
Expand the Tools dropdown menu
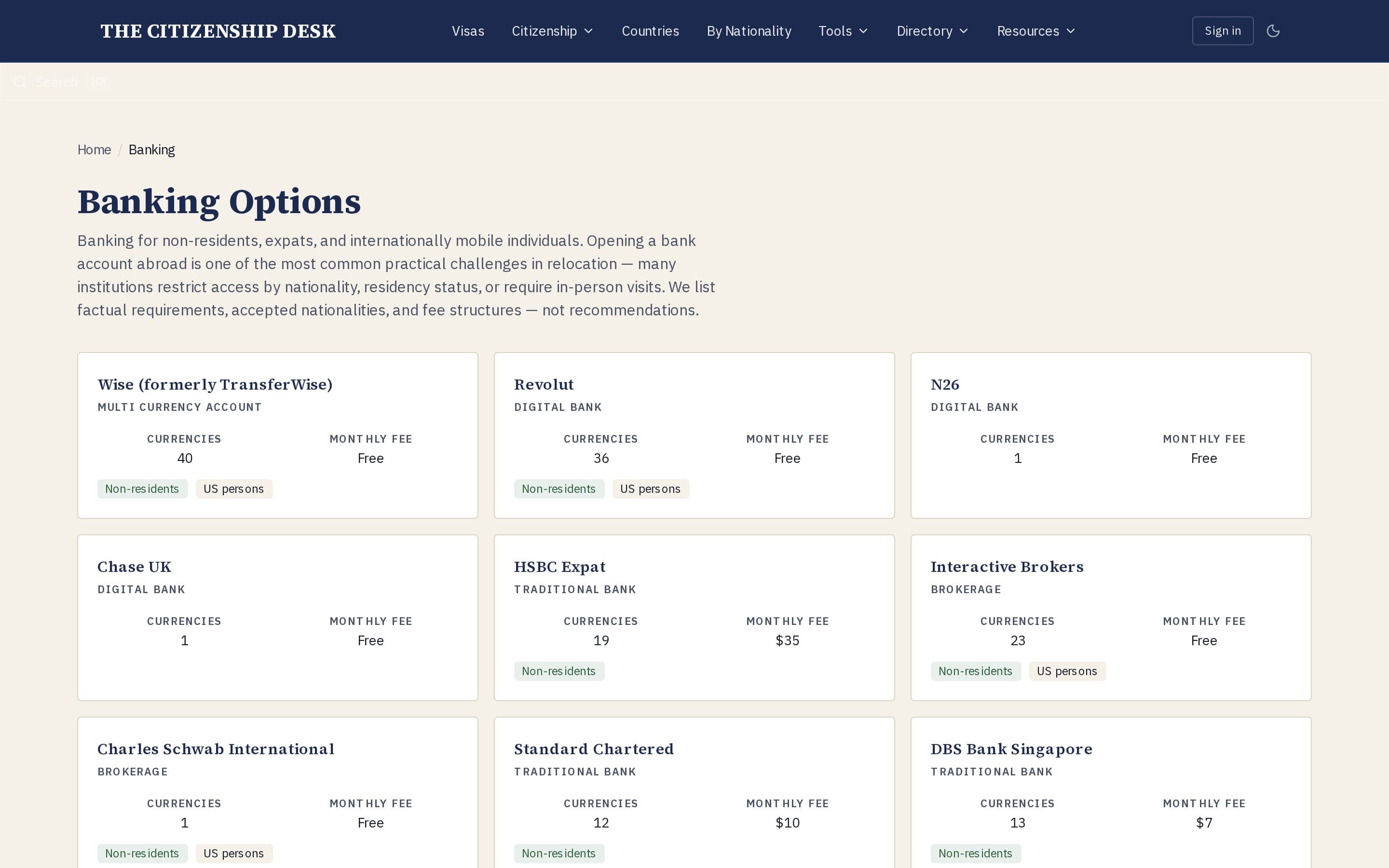tap(843, 31)
